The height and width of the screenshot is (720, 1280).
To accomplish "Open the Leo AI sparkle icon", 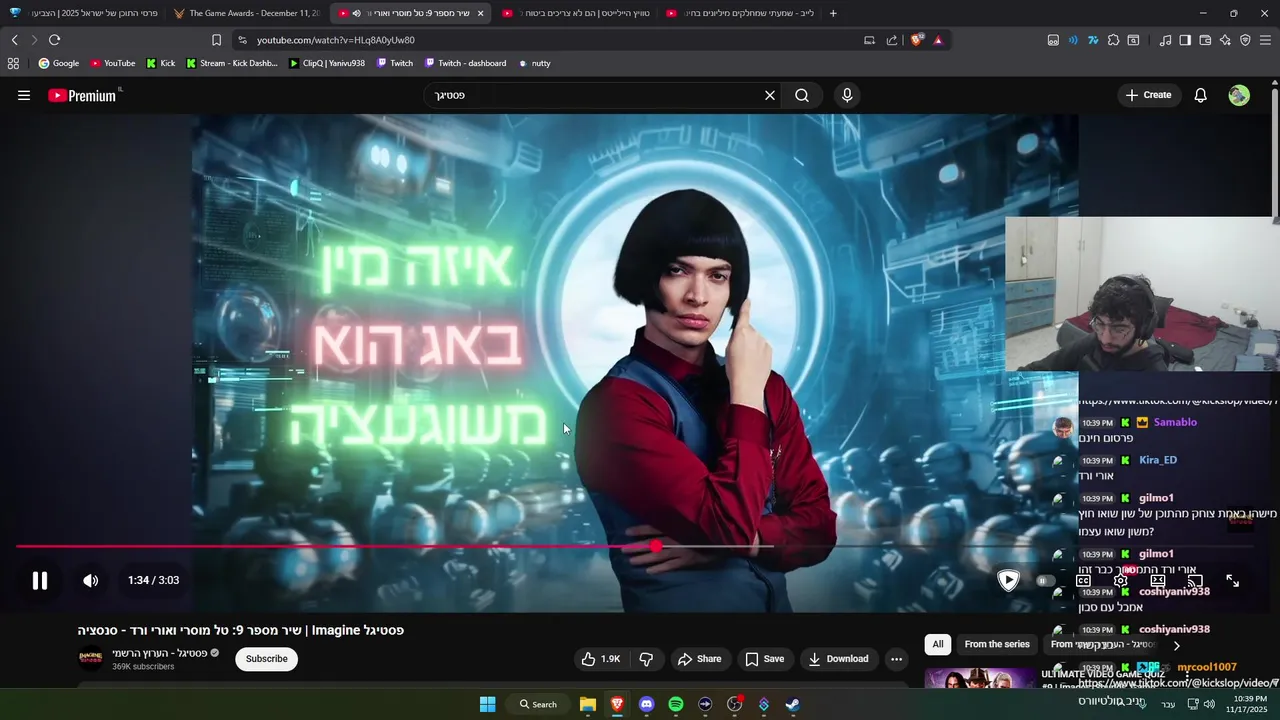I will pos(1225,40).
